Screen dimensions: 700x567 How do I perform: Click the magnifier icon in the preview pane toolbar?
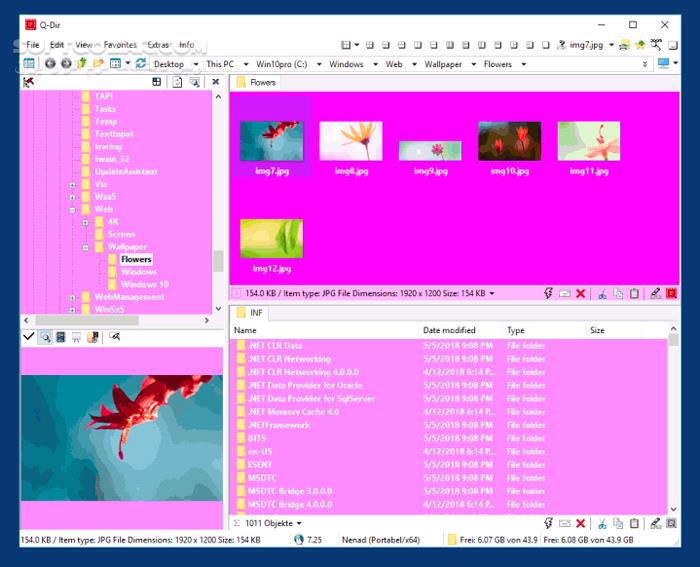45,338
